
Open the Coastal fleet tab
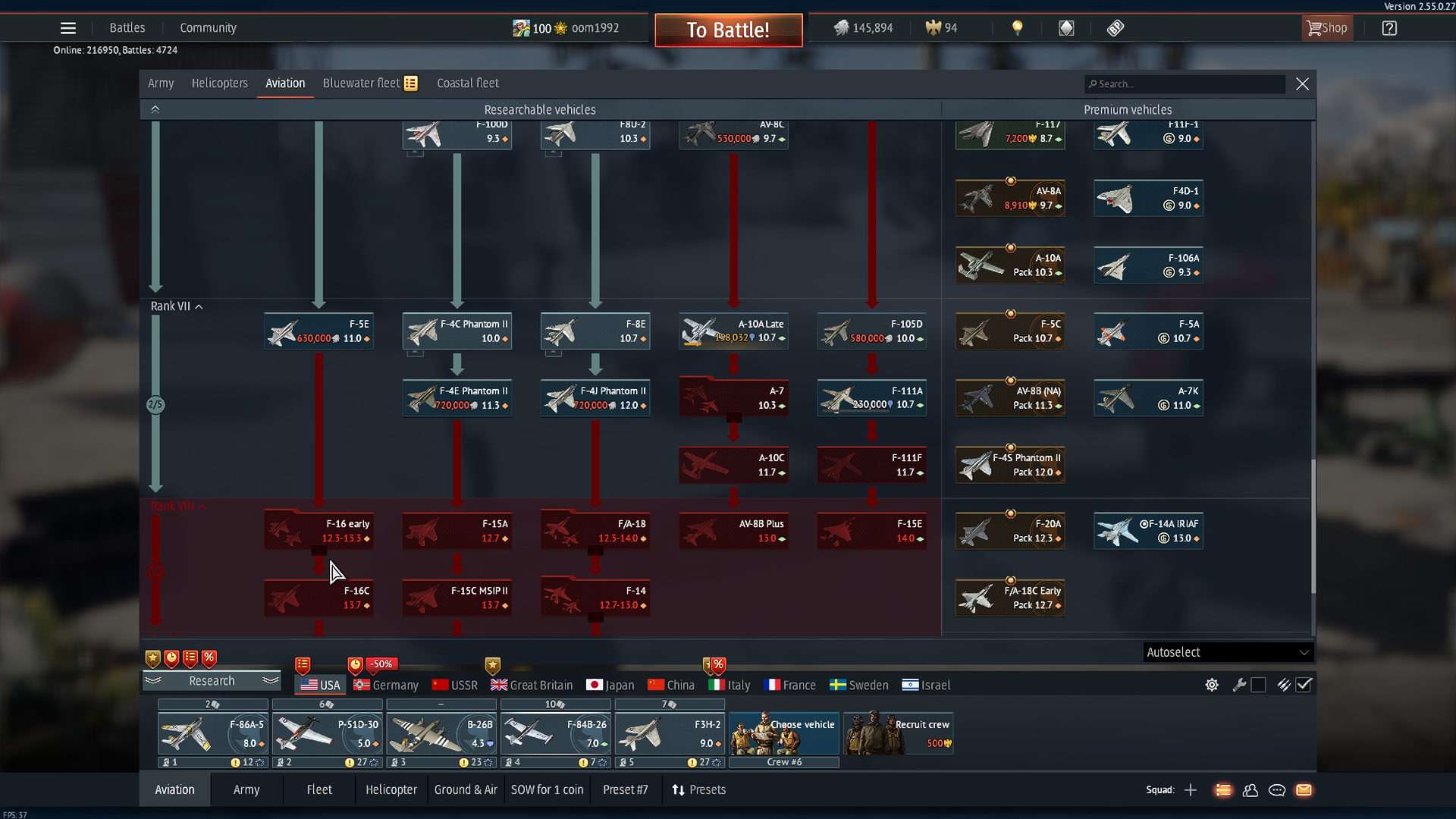(x=467, y=83)
